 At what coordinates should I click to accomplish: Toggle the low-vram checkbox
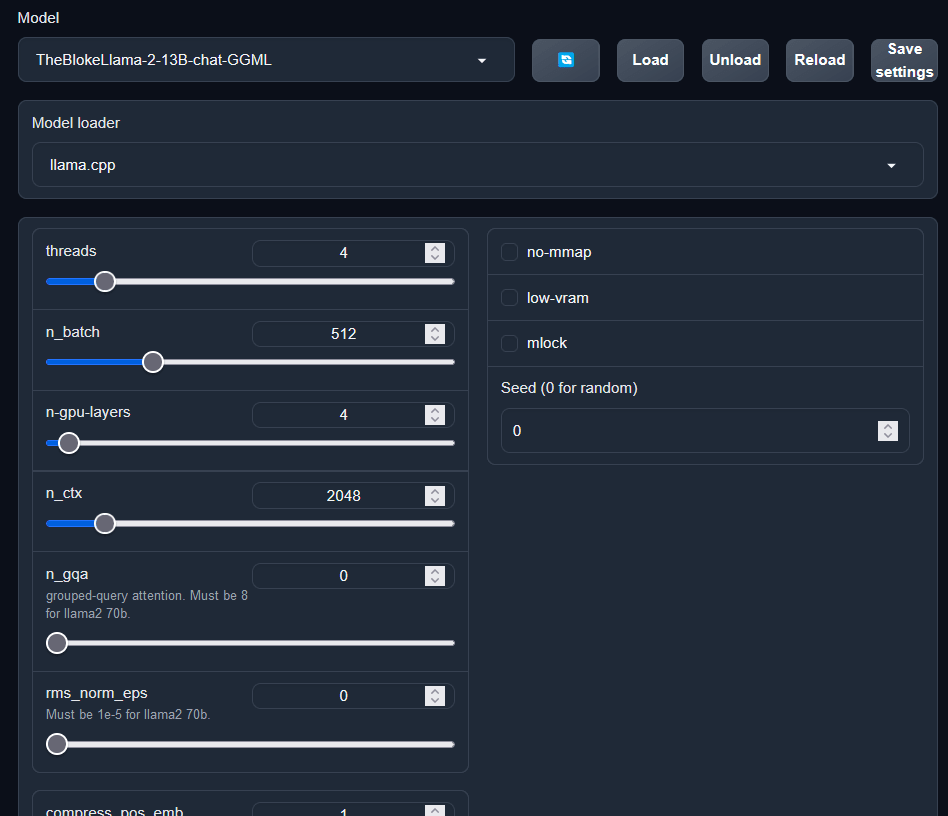pos(509,298)
